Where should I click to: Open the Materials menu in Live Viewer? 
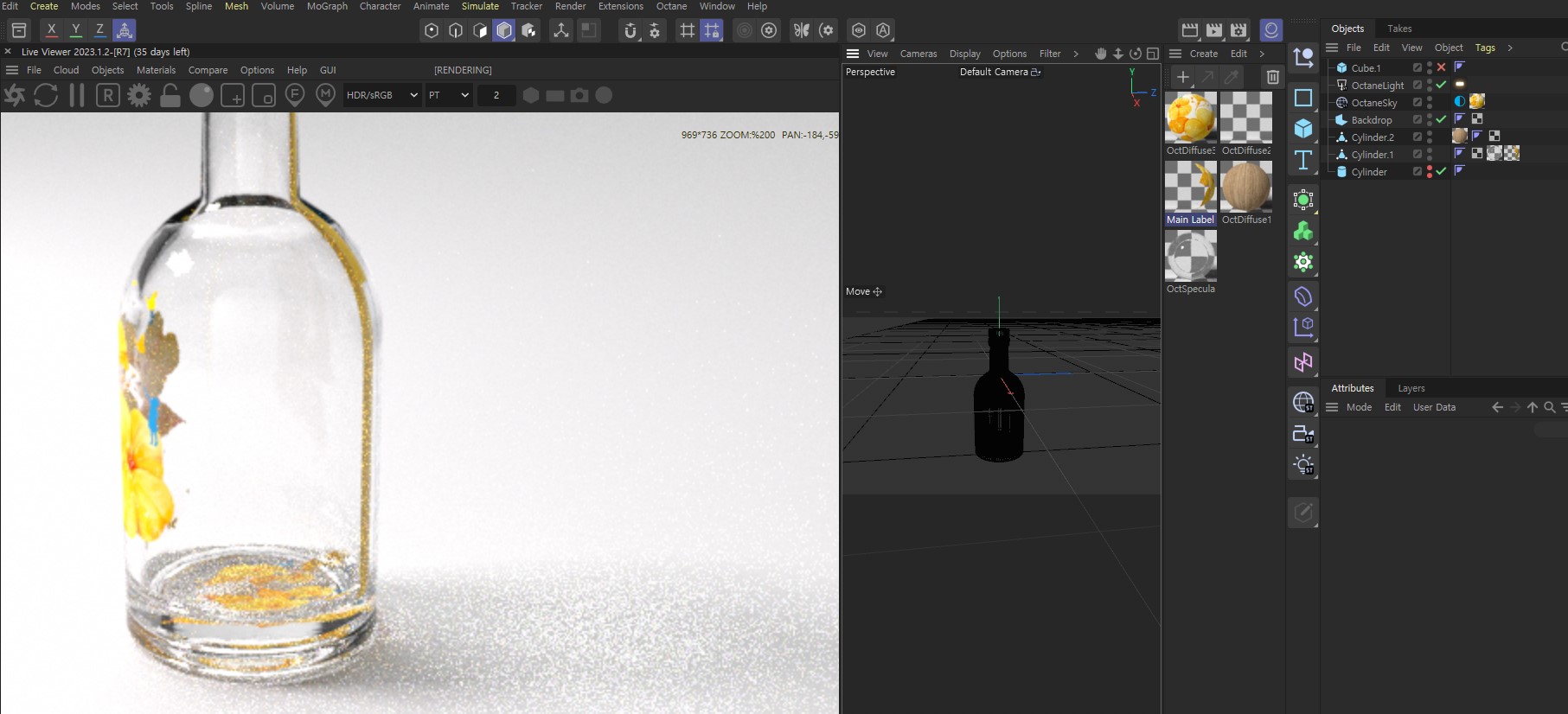pos(156,70)
